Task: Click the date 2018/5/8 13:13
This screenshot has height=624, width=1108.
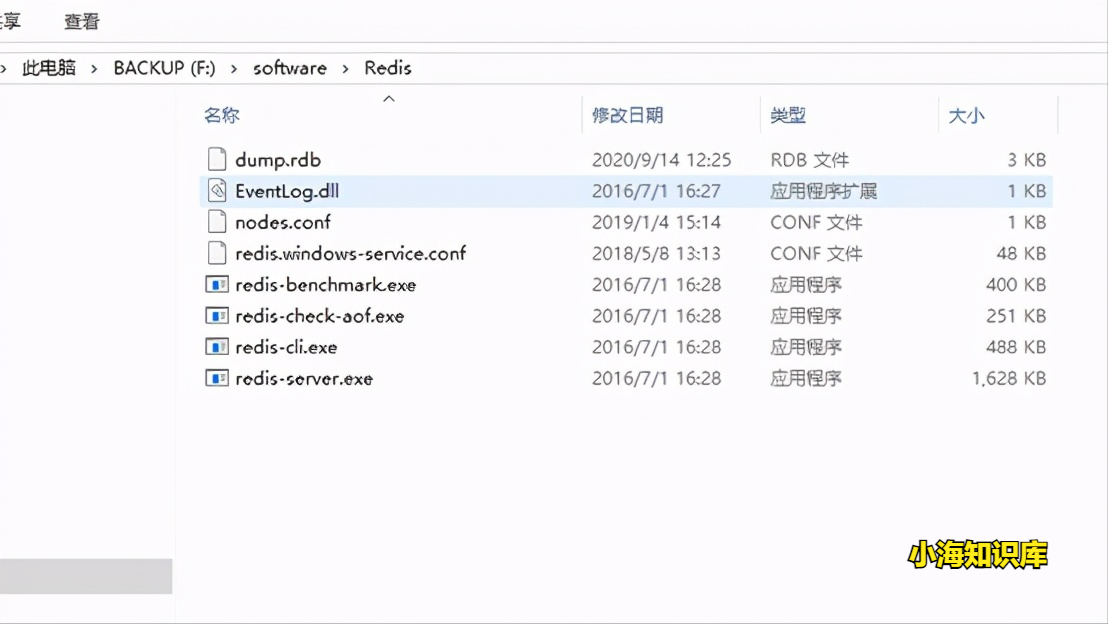Action: tap(656, 254)
